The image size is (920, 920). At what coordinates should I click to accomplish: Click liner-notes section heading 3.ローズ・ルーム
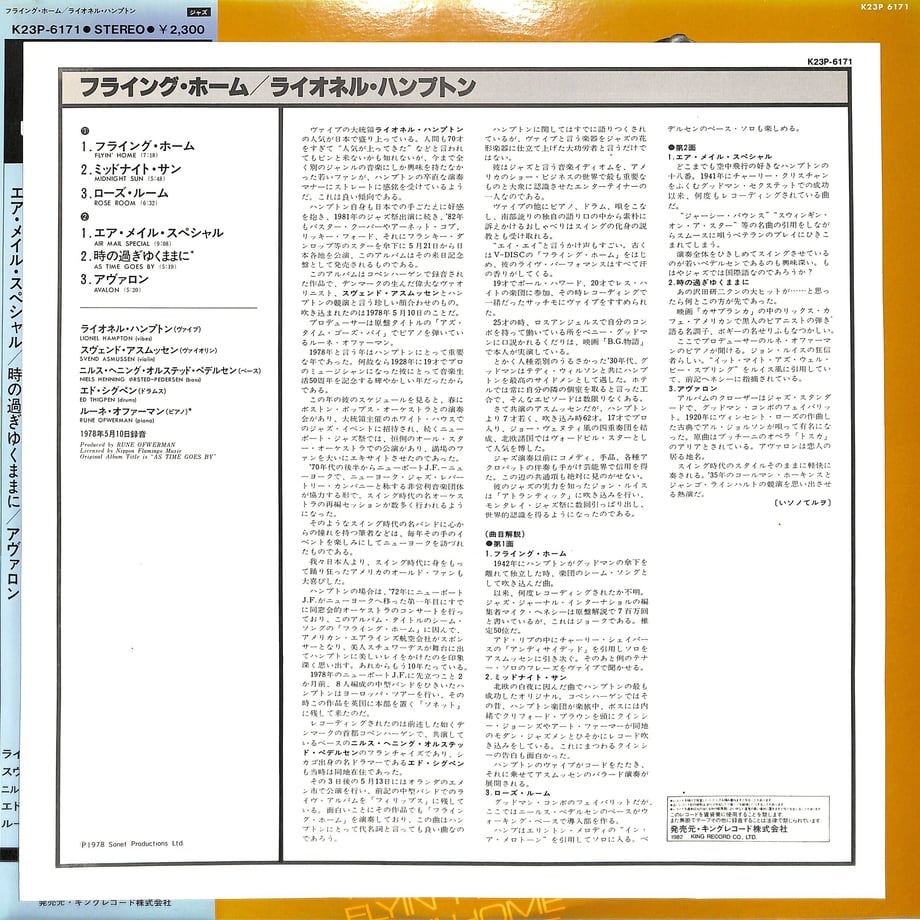tap(518, 793)
